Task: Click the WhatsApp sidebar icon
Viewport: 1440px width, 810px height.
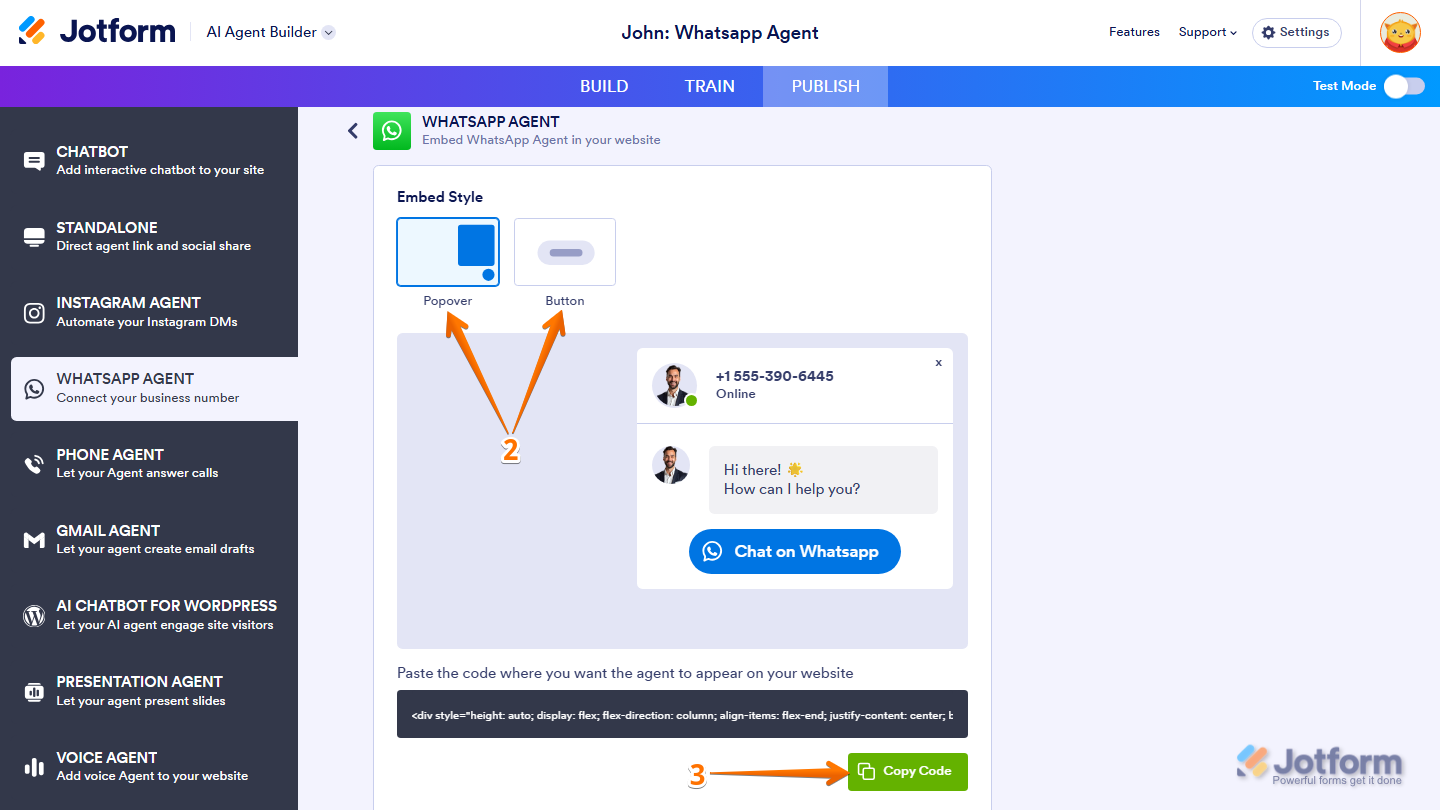Action: (34, 389)
